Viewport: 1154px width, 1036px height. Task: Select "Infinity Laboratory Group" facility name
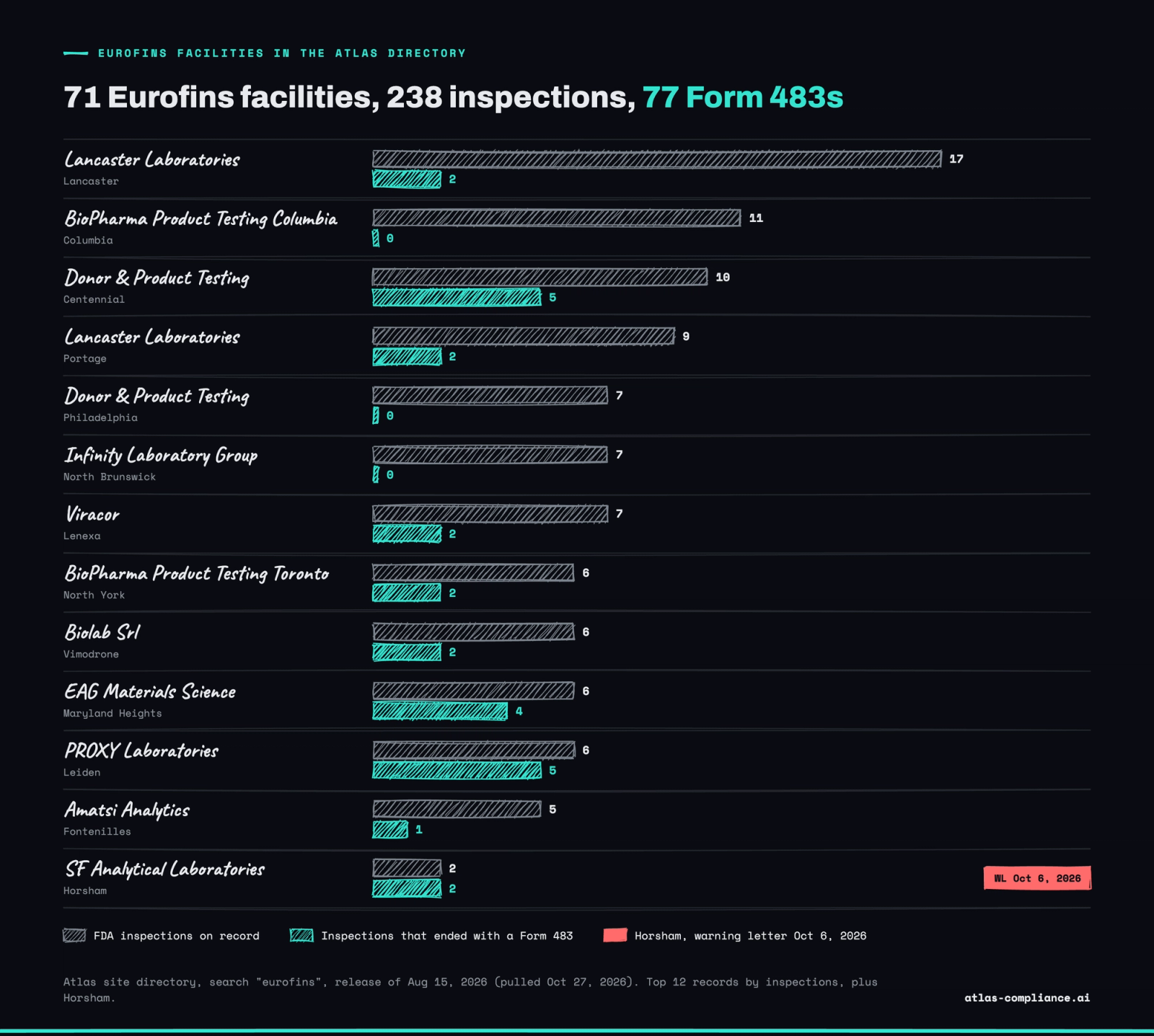(161, 455)
